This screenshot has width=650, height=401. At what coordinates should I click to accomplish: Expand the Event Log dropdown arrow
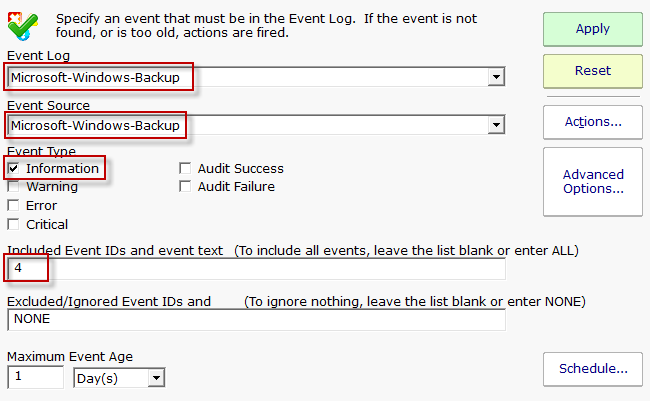pyautogui.click(x=496, y=77)
